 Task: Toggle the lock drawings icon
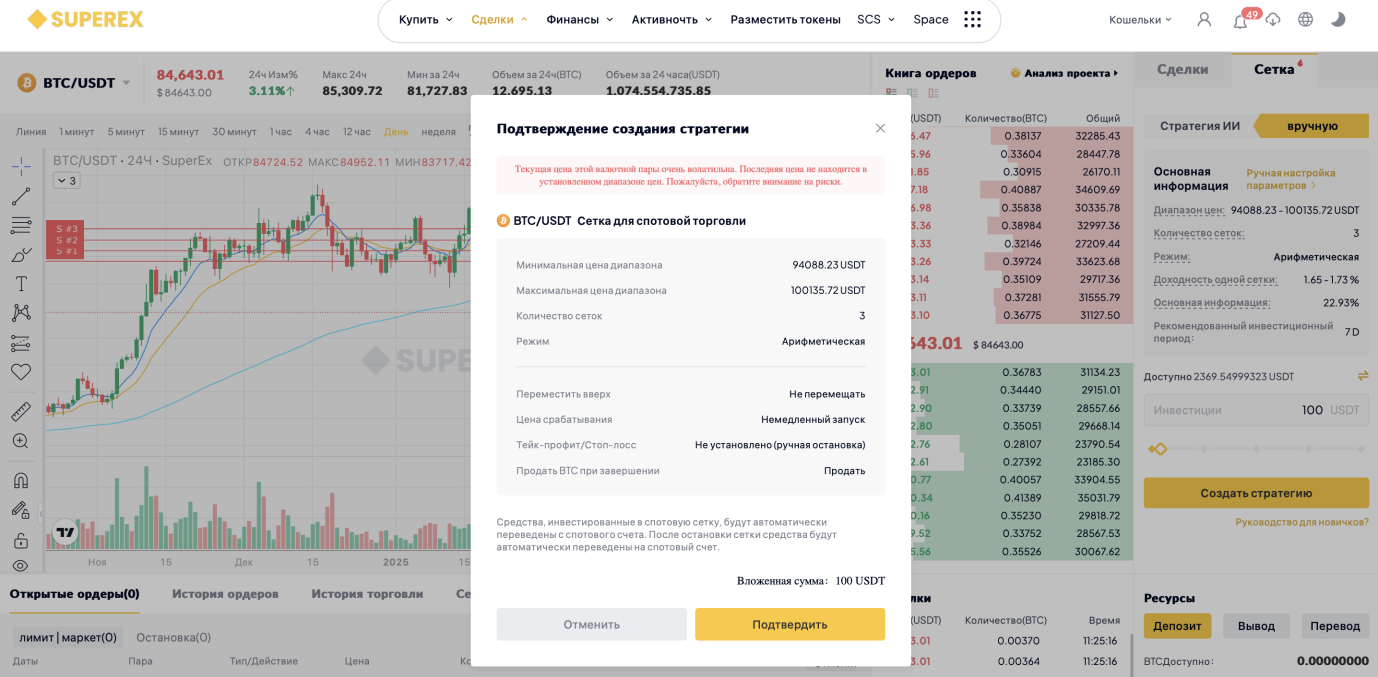point(21,540)
